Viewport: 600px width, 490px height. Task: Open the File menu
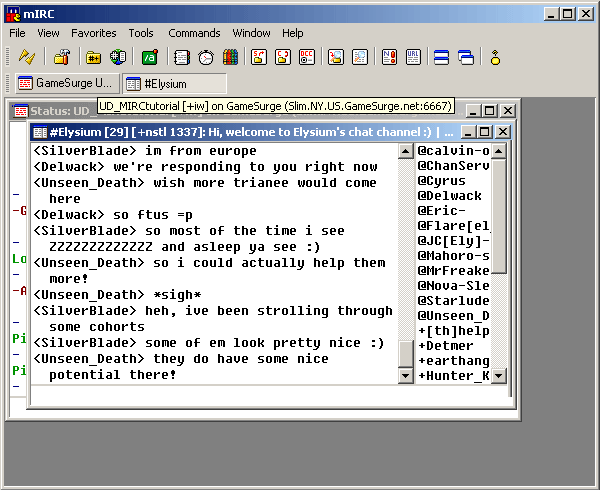17,33
